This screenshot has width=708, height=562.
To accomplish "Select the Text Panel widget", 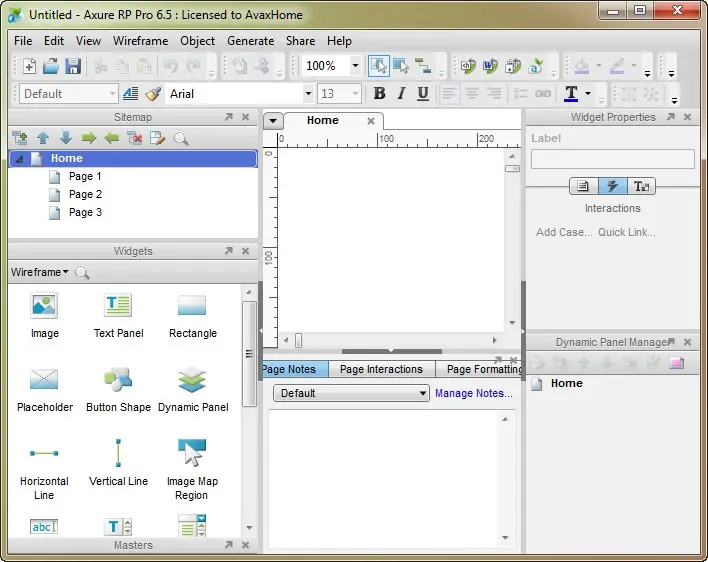I will pos(118,315).
